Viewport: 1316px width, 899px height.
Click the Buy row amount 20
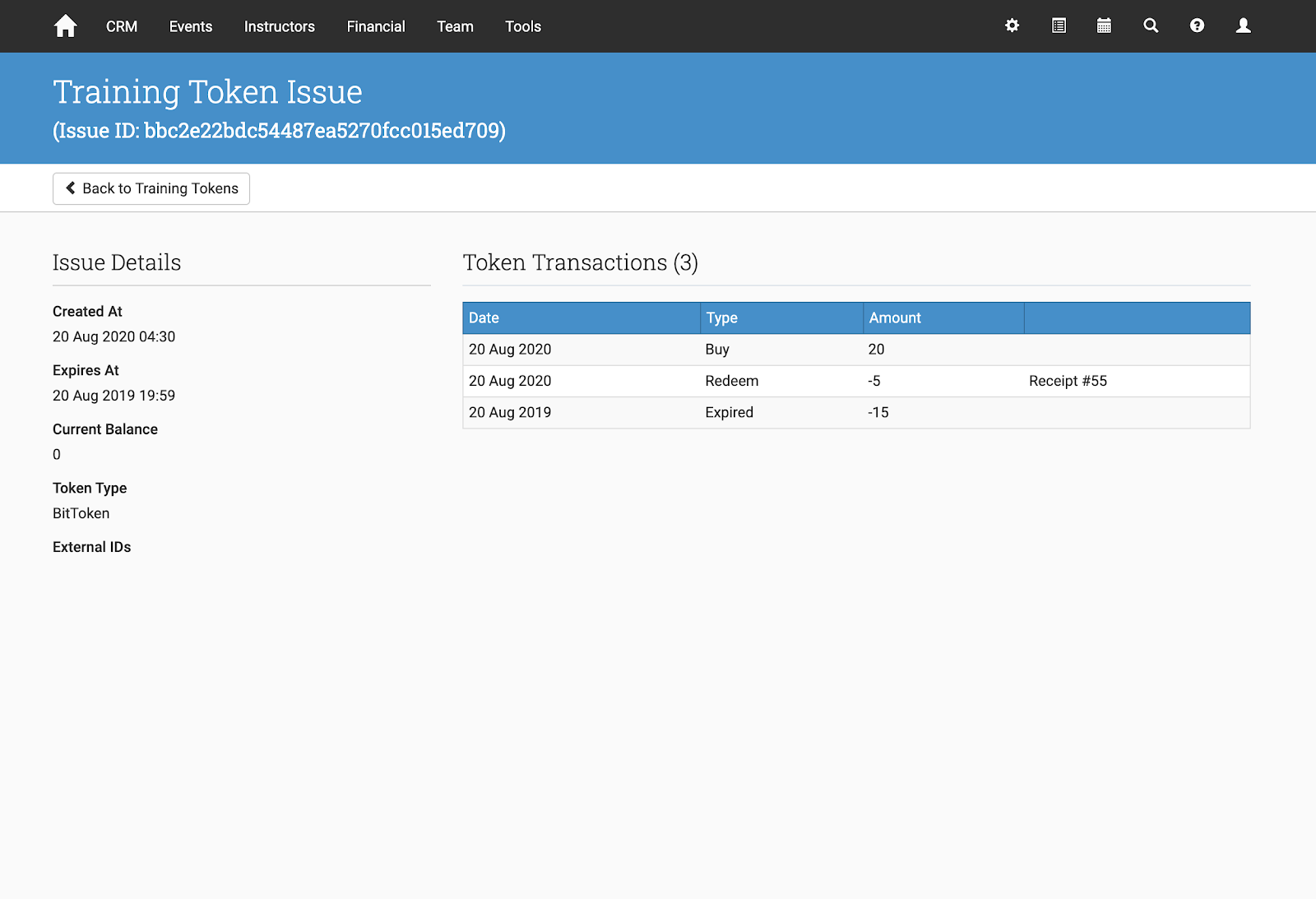[943, 350]
